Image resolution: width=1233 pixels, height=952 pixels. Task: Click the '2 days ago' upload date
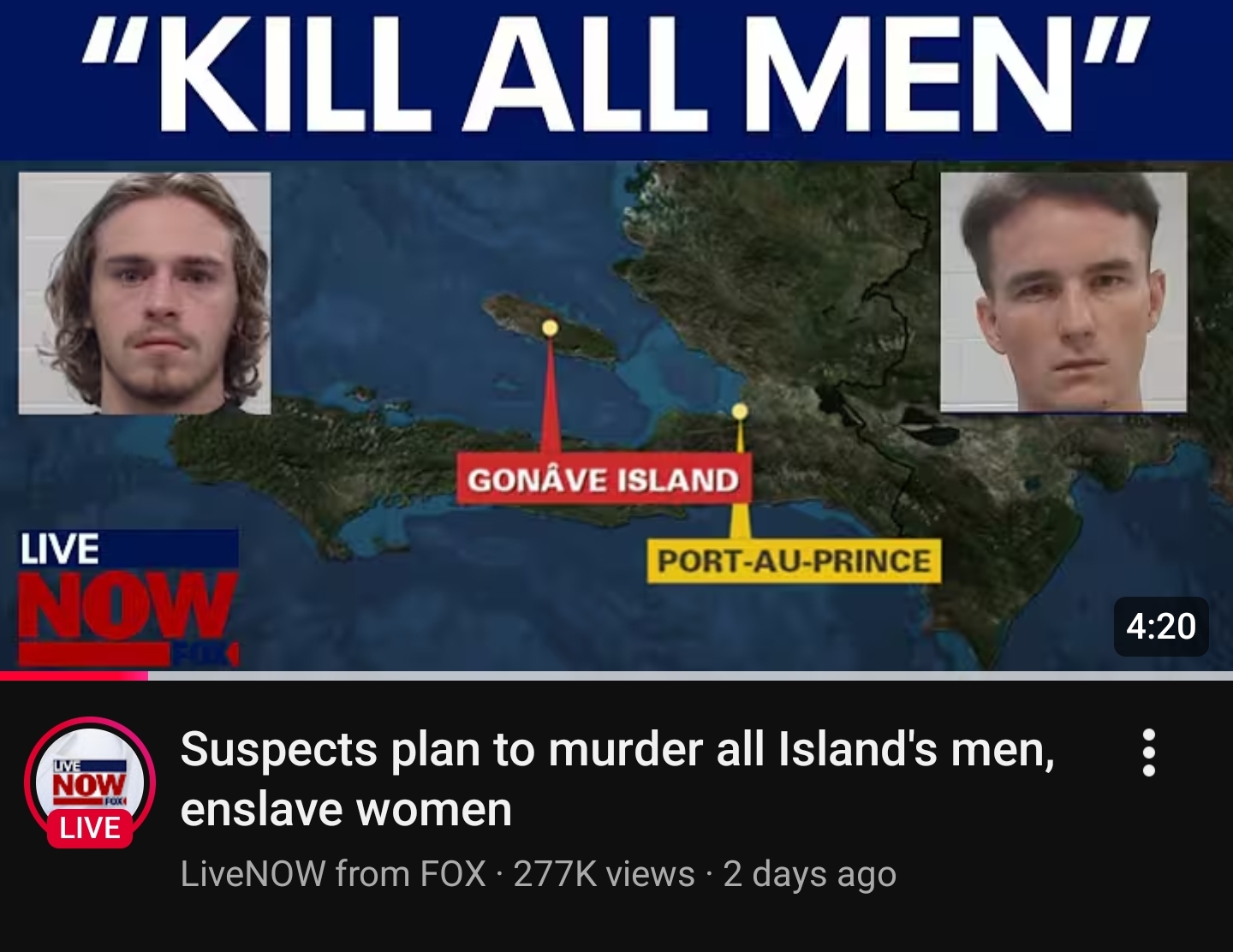(809, 874)
